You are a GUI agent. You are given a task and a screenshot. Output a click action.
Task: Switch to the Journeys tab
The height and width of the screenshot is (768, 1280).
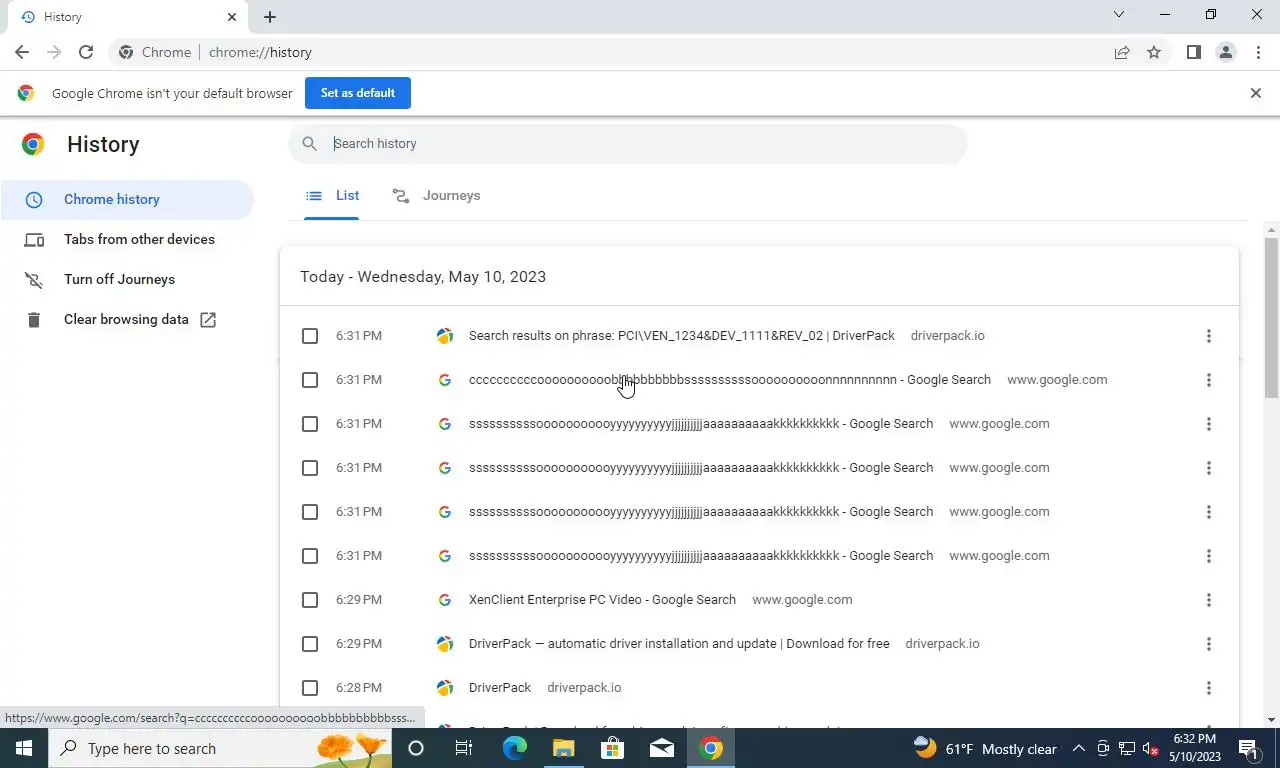tap(436, 196)
